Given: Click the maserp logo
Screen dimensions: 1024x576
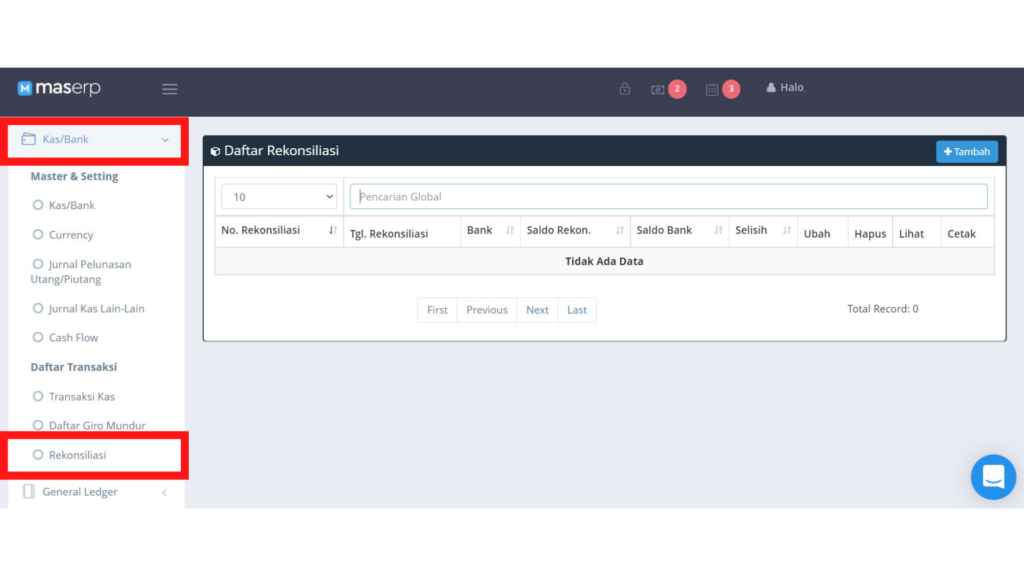Looking at the screenshot, I should point(60,88).
